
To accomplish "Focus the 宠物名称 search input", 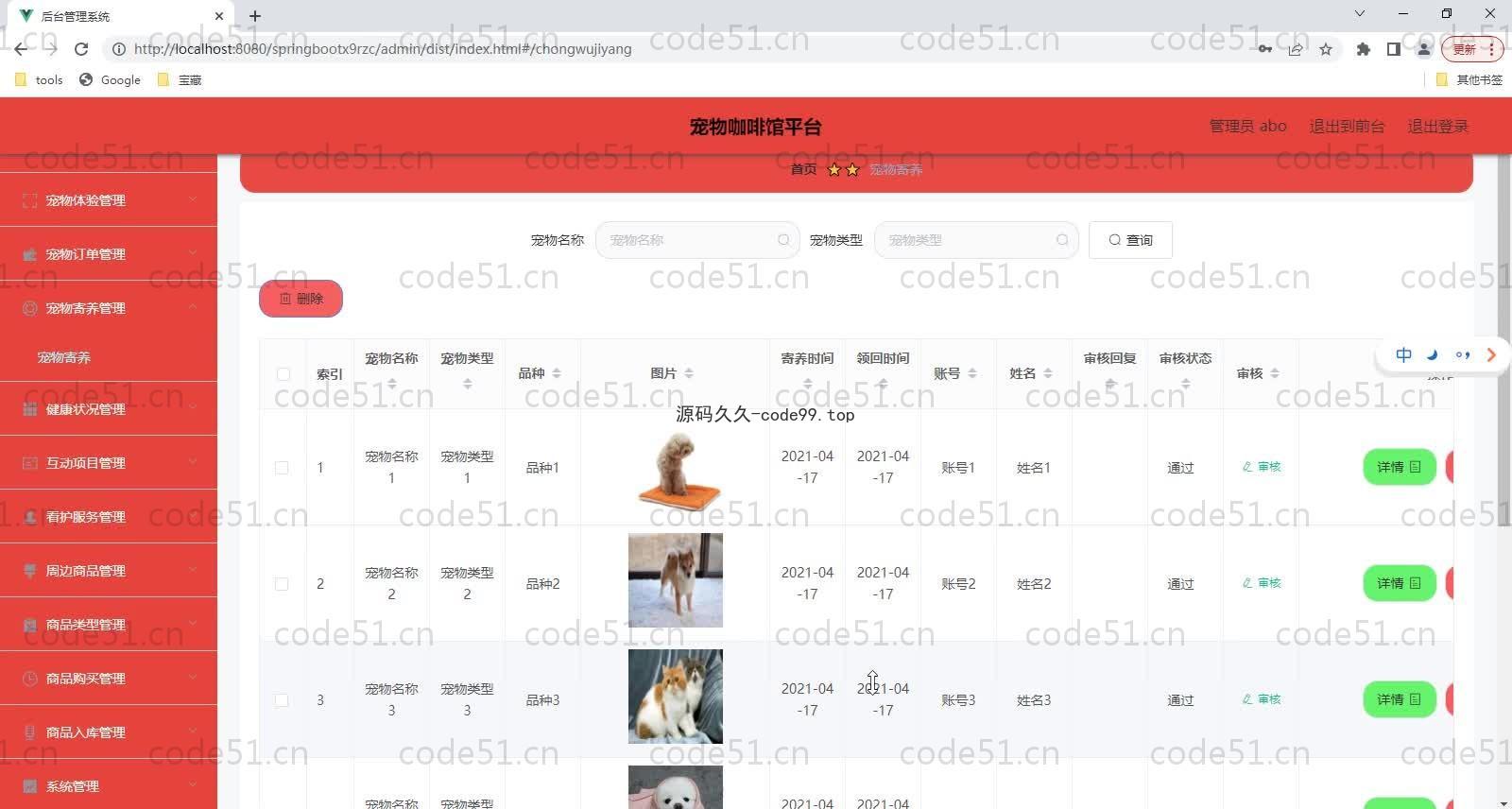I will [x=697, y=240].
